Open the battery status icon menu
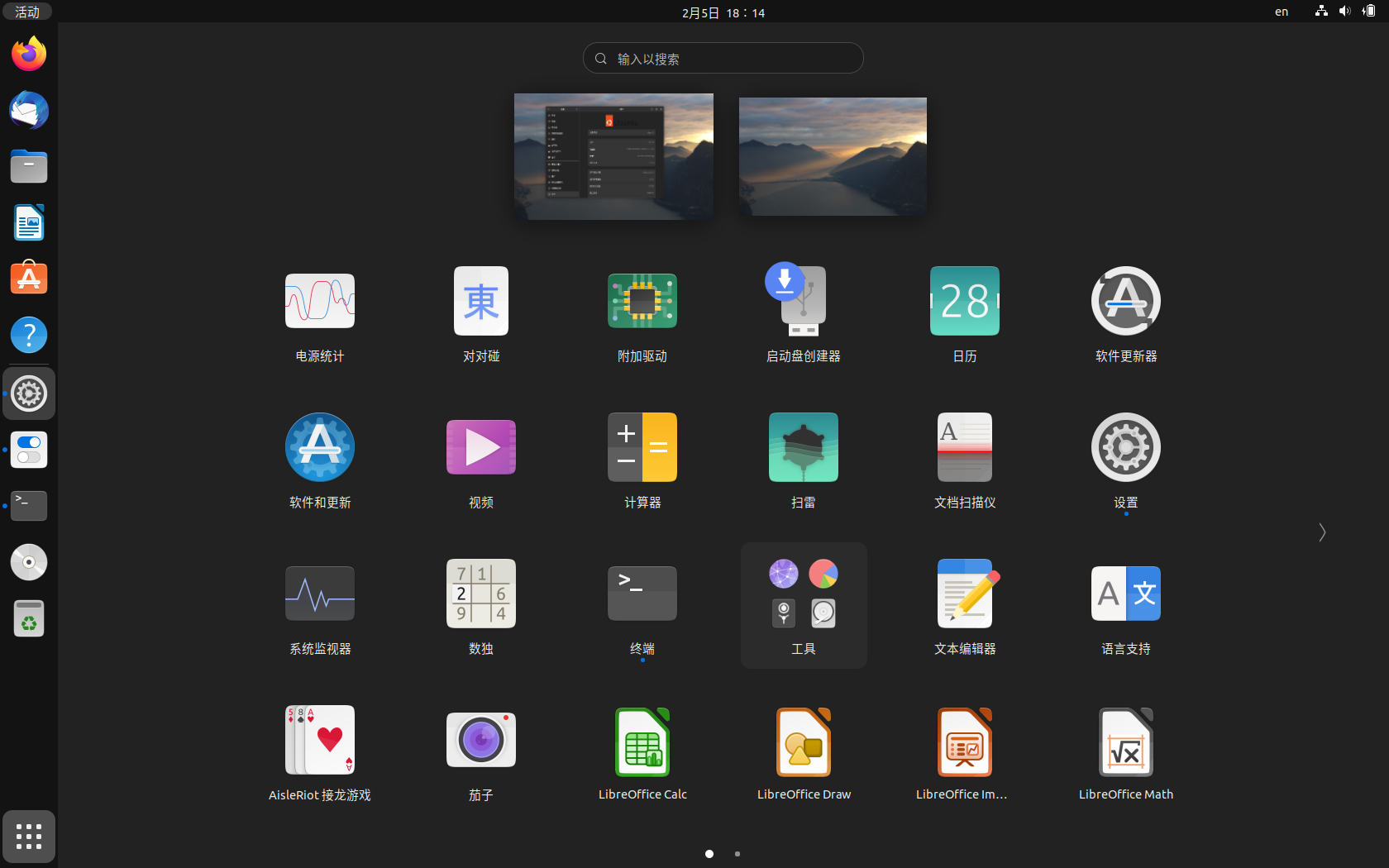Image resolution: width=1389 pixels, height=868 pixels. [1369, 12]
